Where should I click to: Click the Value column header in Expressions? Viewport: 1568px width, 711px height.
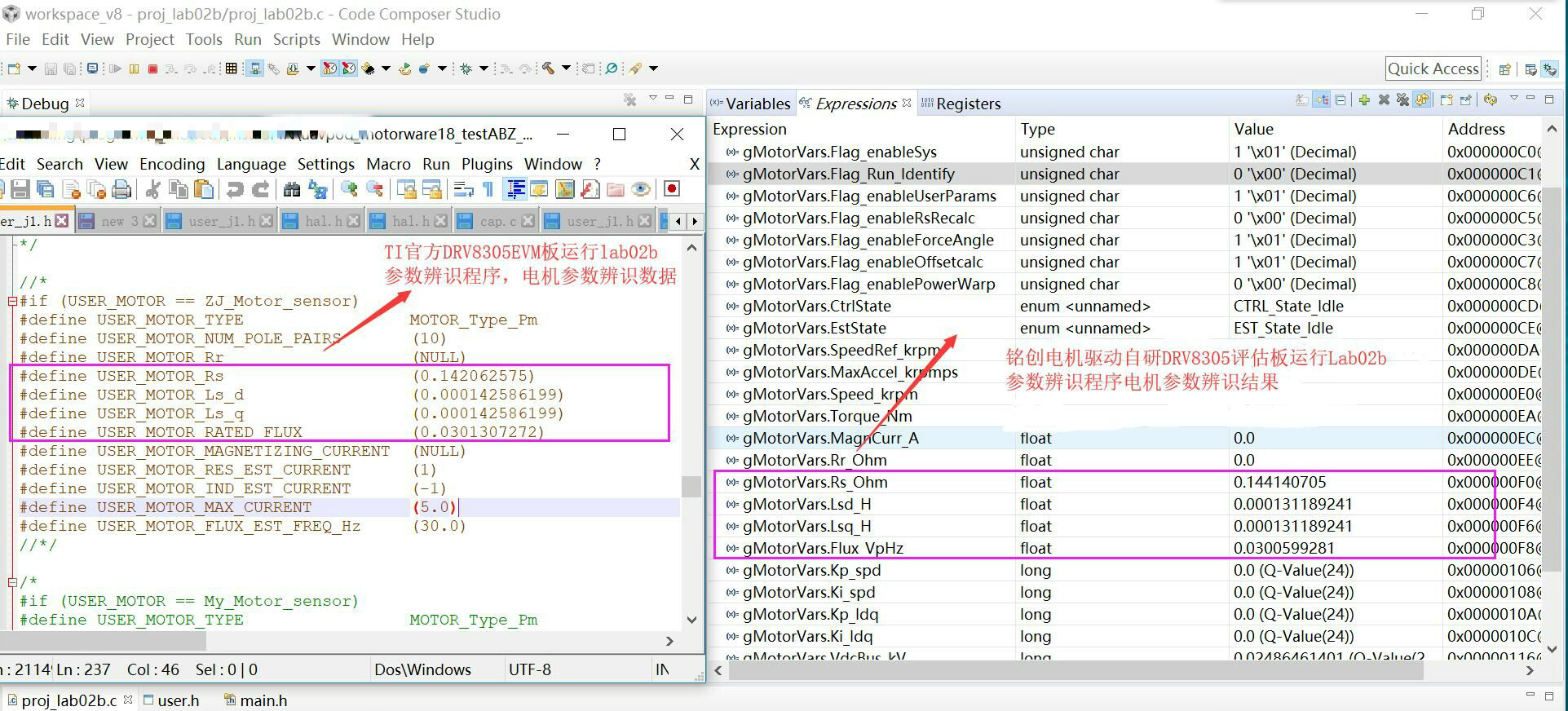[x=1335, y=129]
